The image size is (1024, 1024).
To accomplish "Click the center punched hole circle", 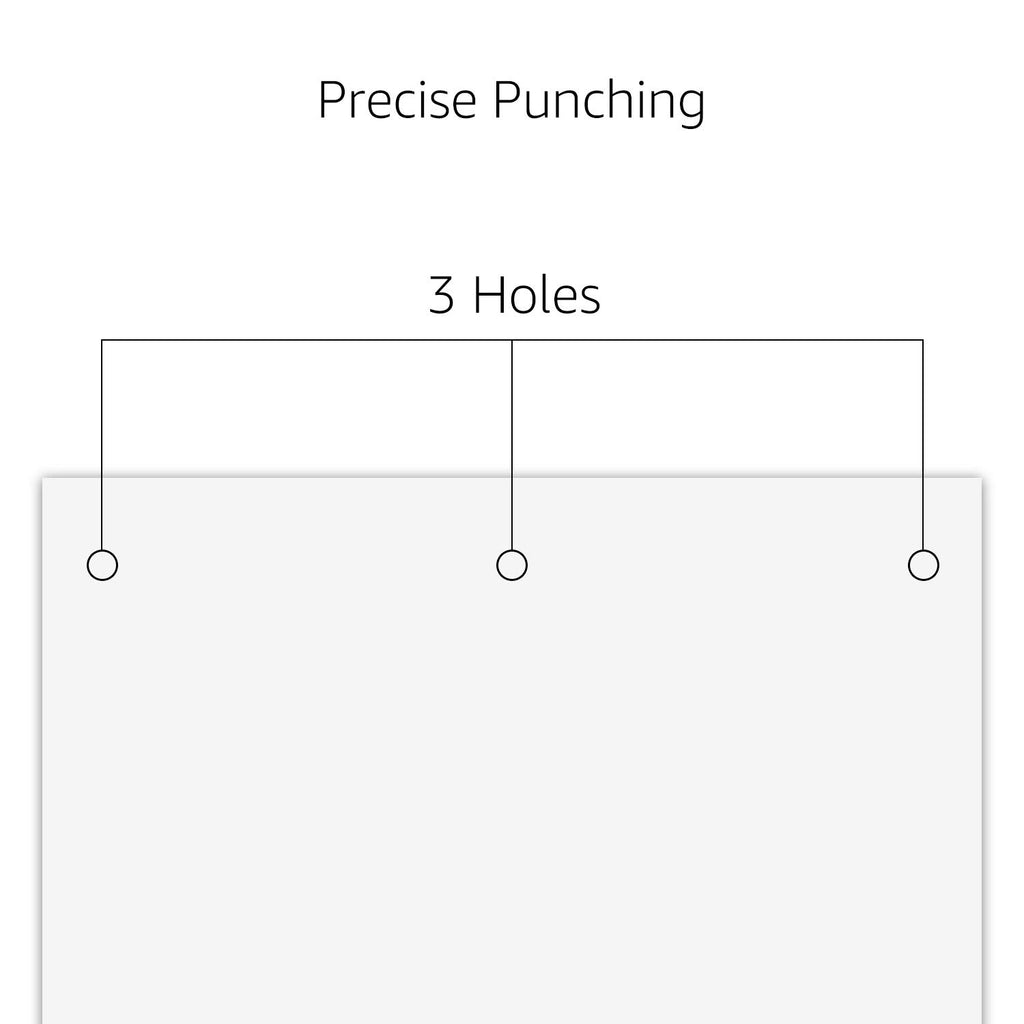I will pos(512,565).
